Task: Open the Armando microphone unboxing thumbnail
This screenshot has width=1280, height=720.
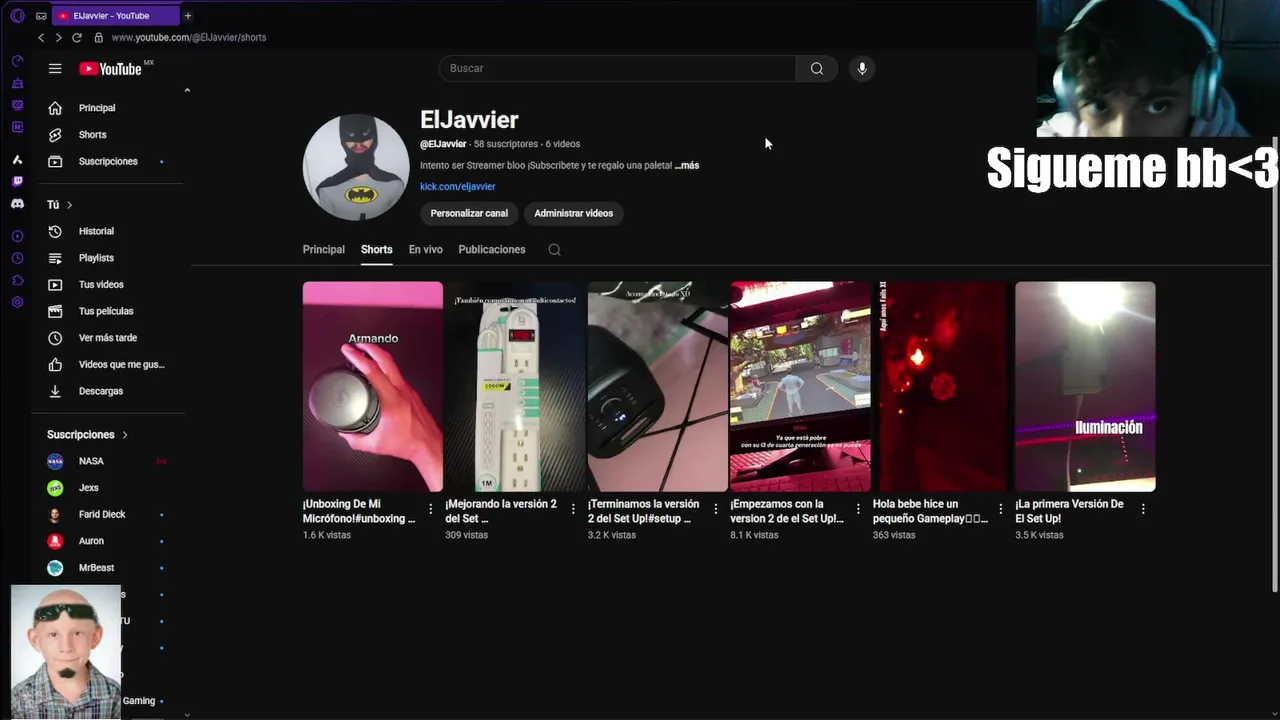Action: tap(373, 387)
